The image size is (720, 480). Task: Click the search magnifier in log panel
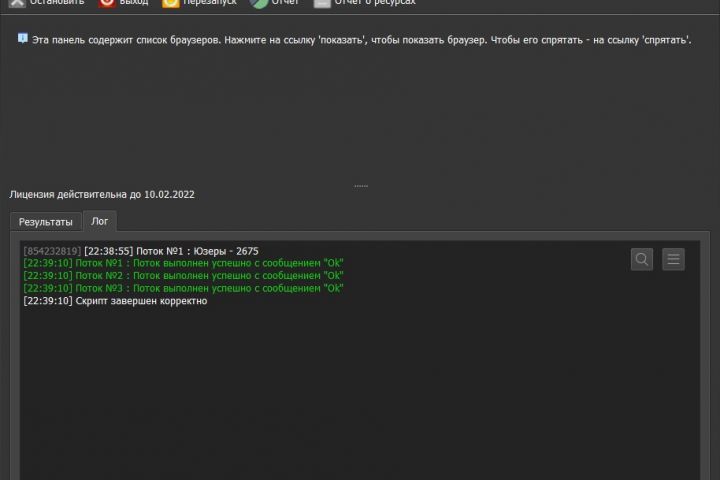pos(641,260)
